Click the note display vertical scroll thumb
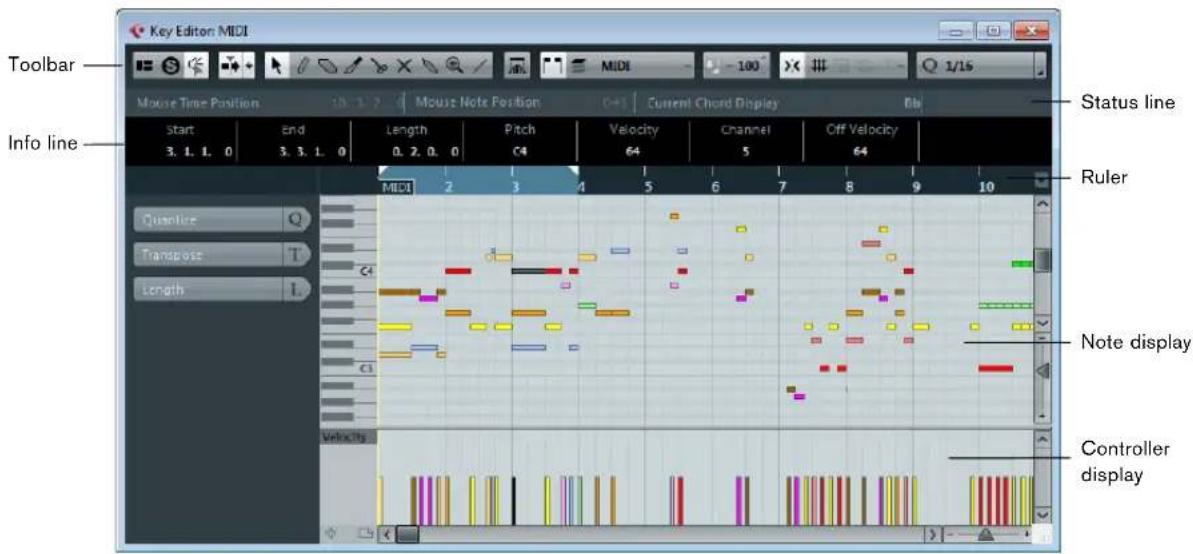This screenshot has width=1193, height=554. [x=1042, y=258]
